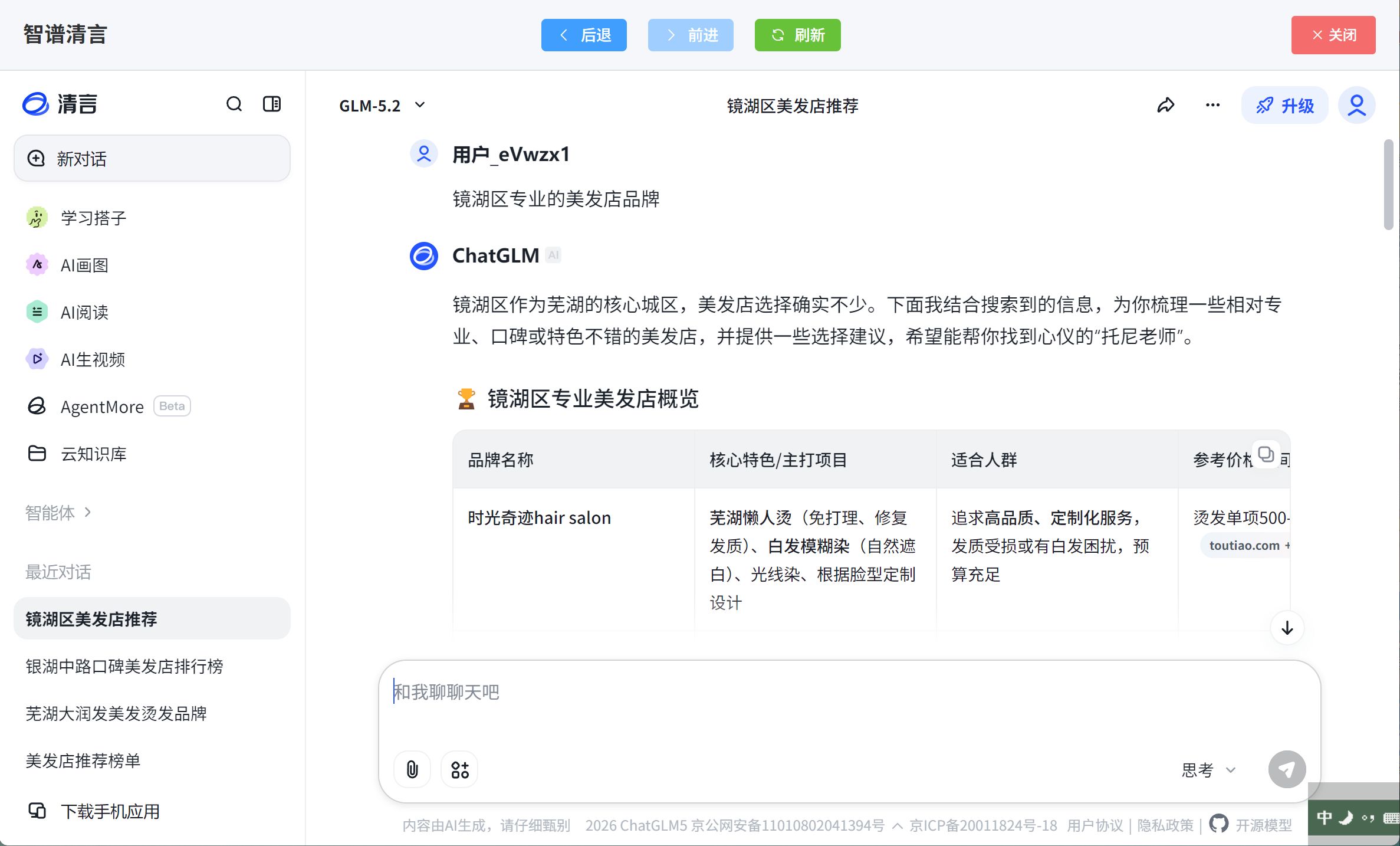Screen dimensions: 1400x846
Task: Select conversation 银湖中路口碑美发店排行榜
Action: (x=152, y=666)
